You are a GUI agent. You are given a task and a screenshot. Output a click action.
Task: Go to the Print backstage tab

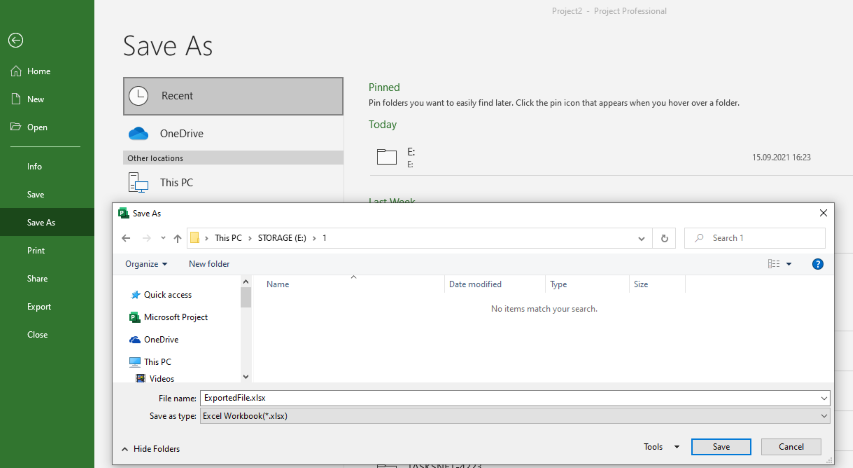click(x=36, y=251)
